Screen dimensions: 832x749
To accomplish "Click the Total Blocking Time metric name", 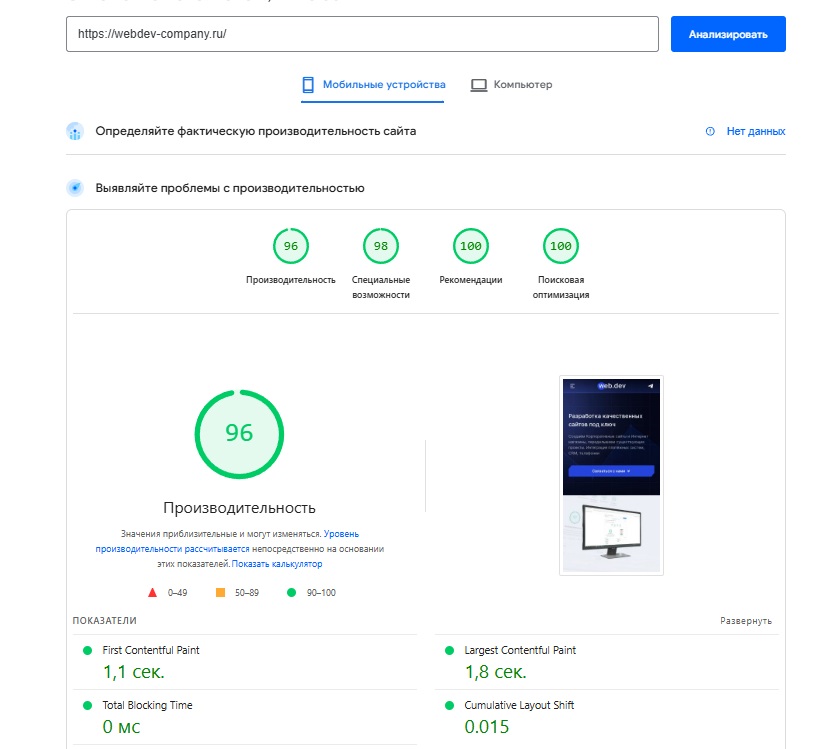I will click(148, 705).
